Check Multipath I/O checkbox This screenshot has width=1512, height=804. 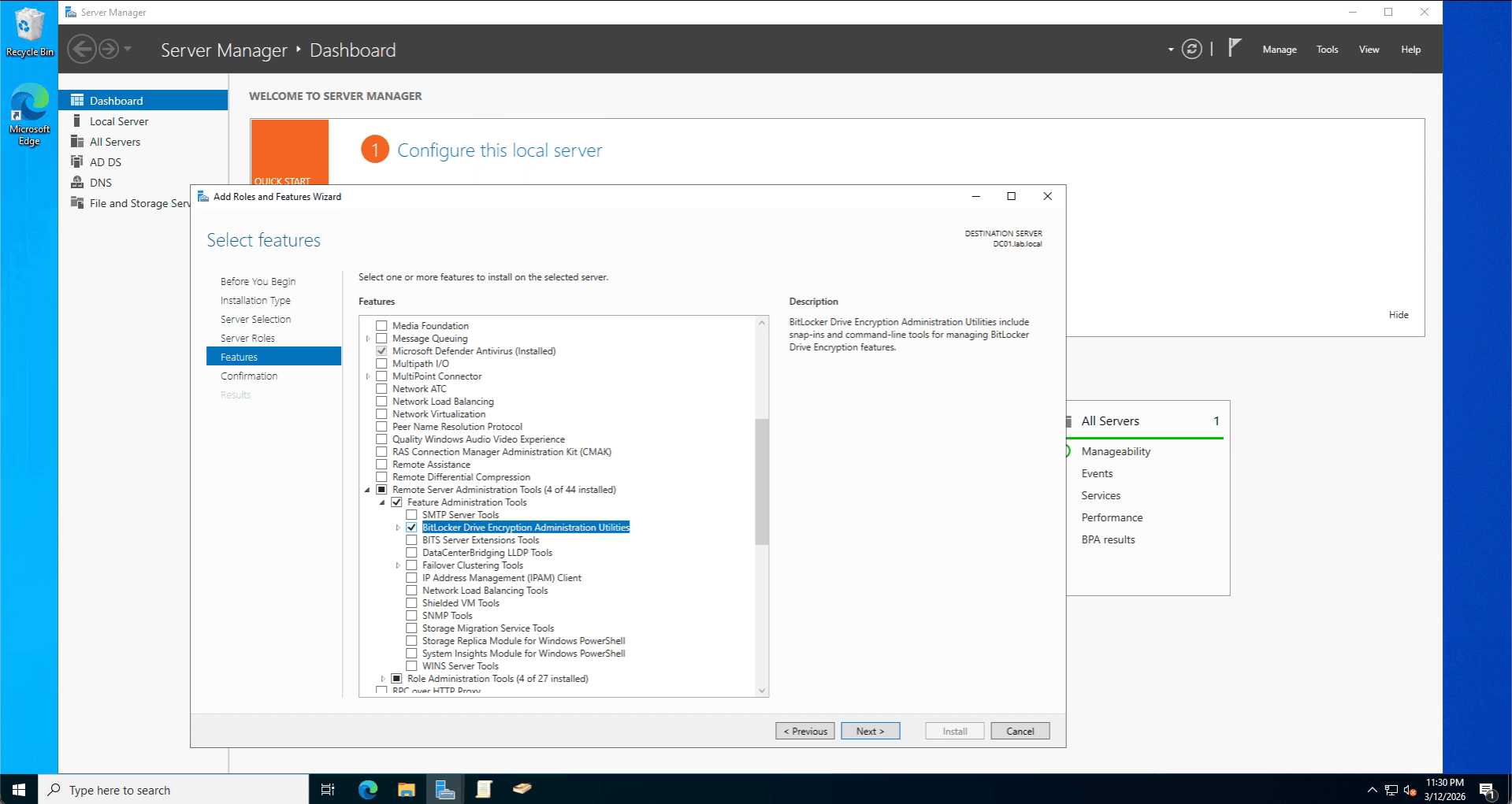point(381,363)
